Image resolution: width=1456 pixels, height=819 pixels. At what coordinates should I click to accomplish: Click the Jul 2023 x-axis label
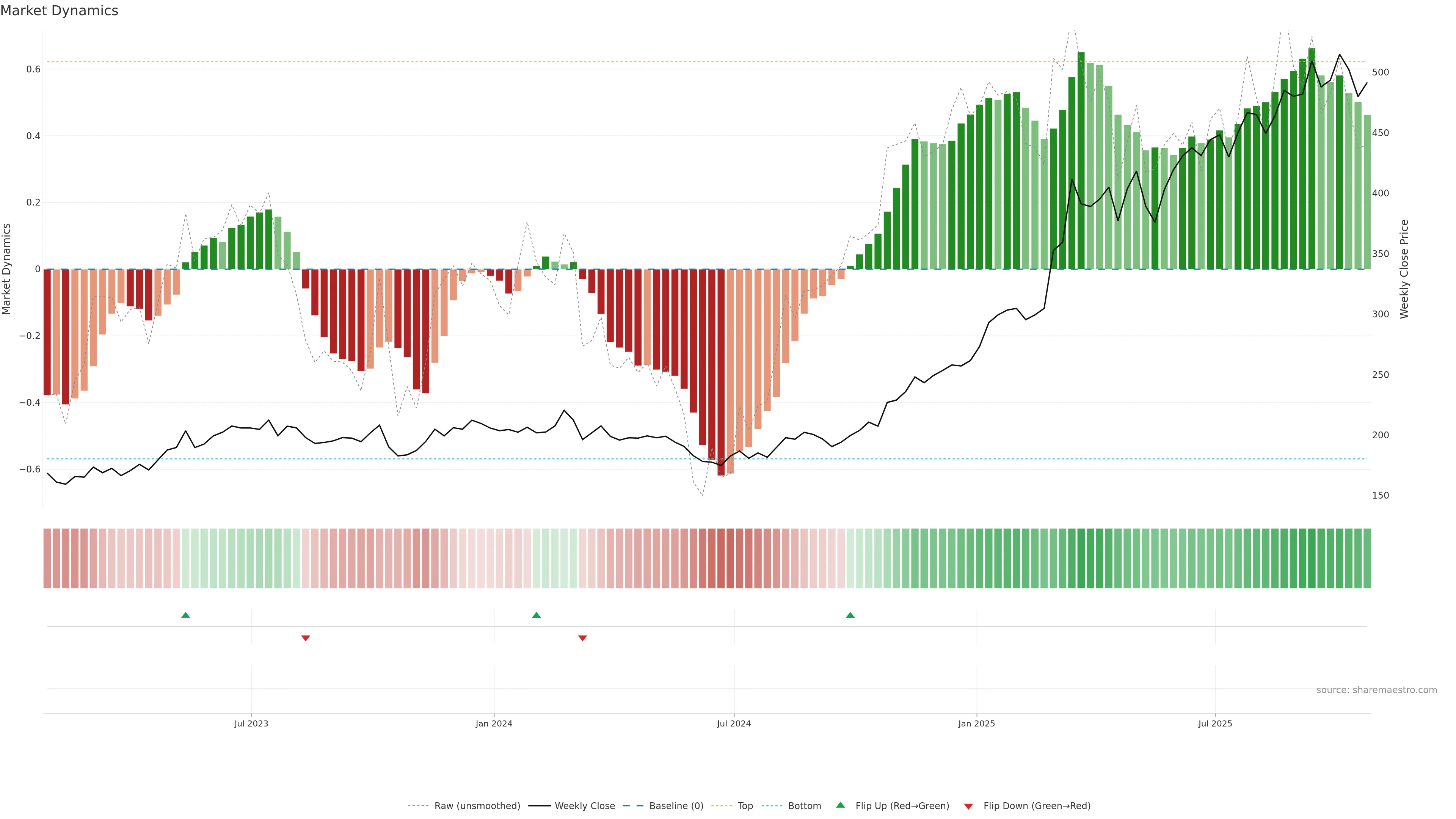(251, 723)
